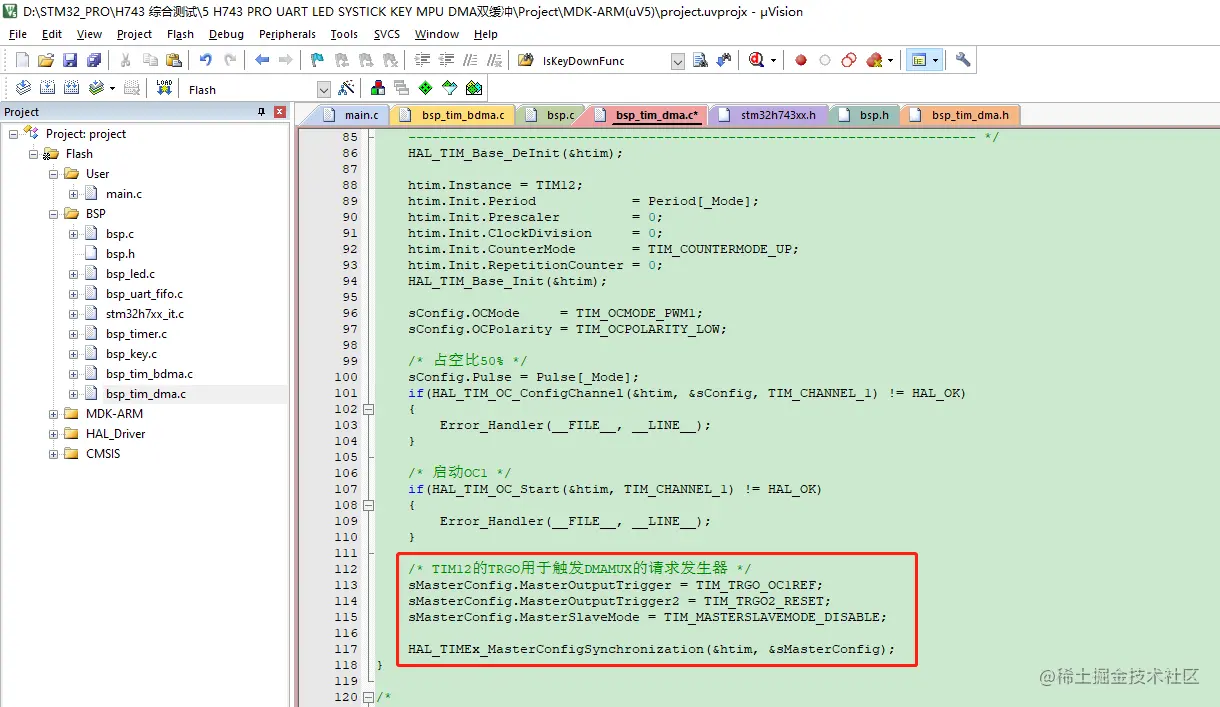Screen dimensions: 1220x707
Task: Click the green diamond Run-Time Environment icon
Action: 426,88
